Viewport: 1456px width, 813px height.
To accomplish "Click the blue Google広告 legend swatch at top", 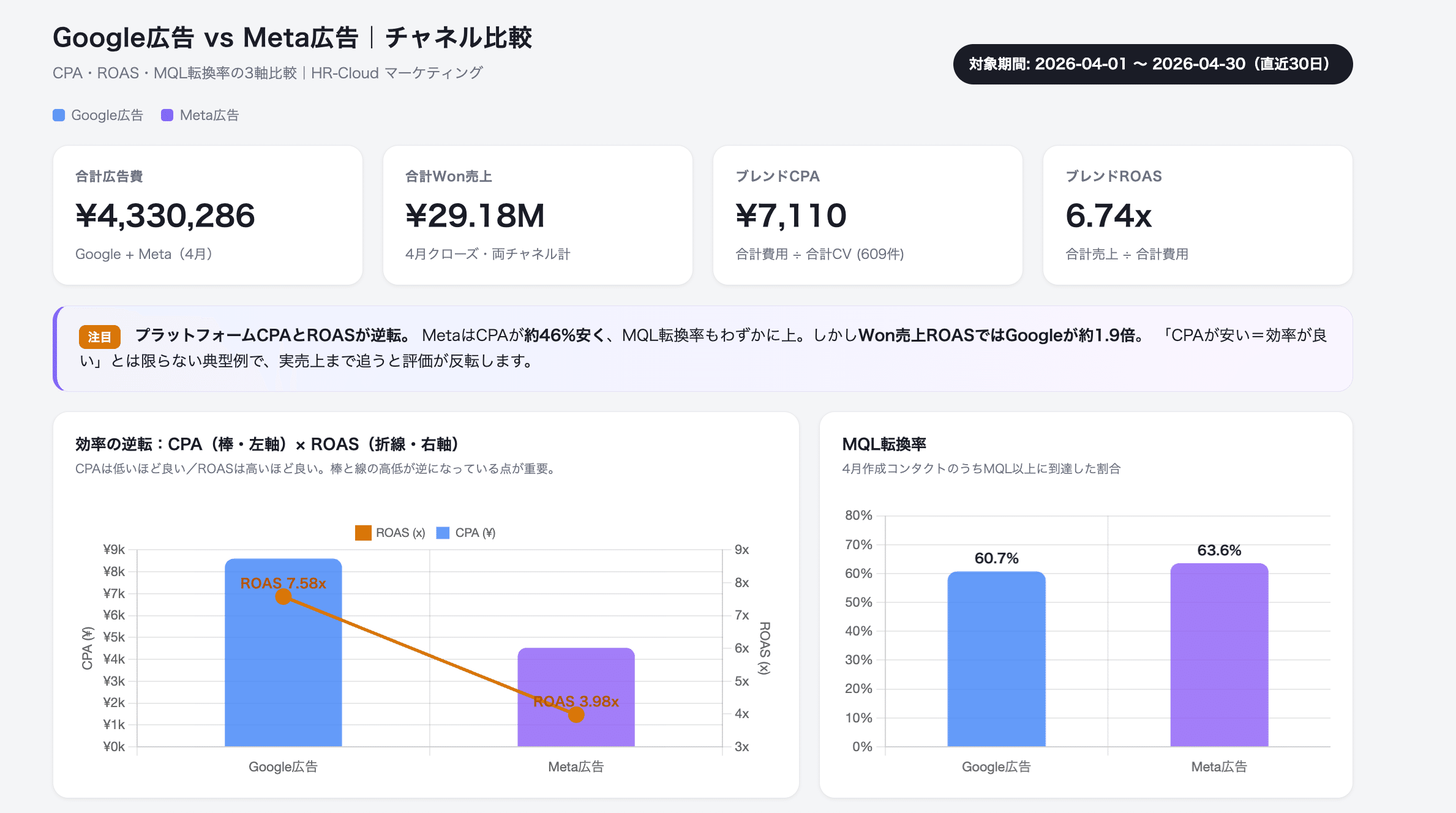I will click(x=59, y=115).
